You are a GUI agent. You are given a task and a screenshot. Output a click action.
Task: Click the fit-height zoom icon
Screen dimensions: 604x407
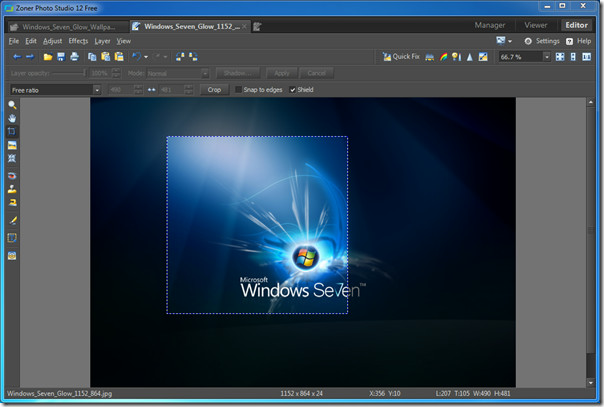click(573, 57)
